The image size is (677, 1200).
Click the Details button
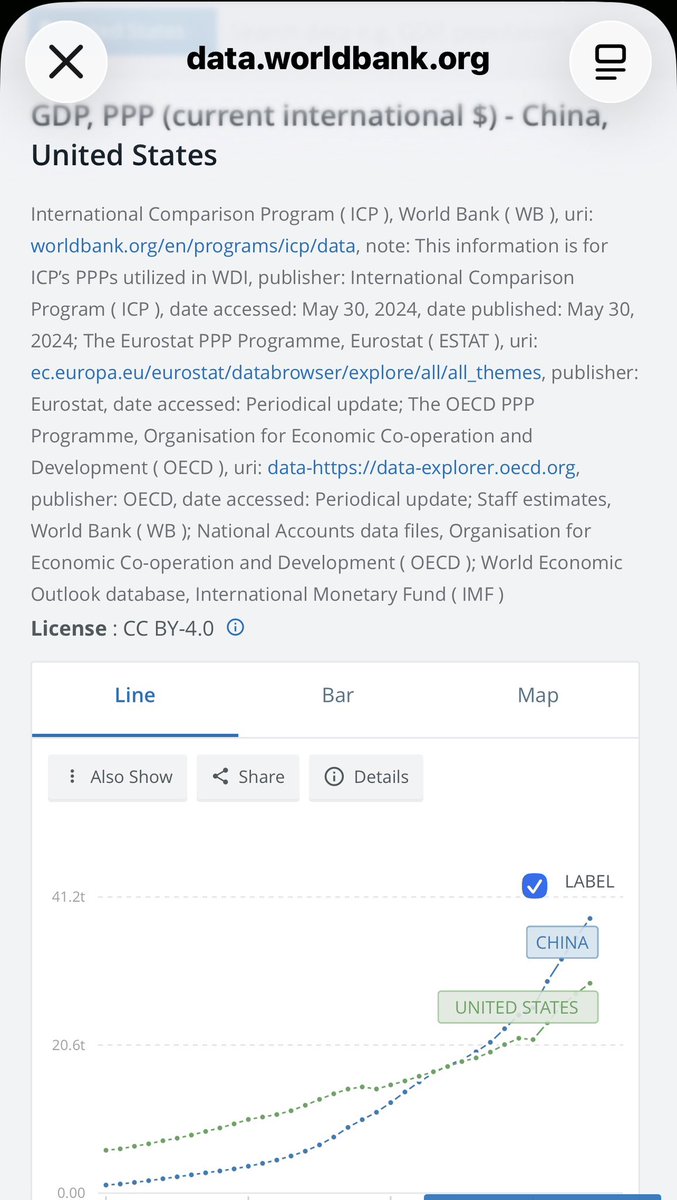click(x=366, y=777)
